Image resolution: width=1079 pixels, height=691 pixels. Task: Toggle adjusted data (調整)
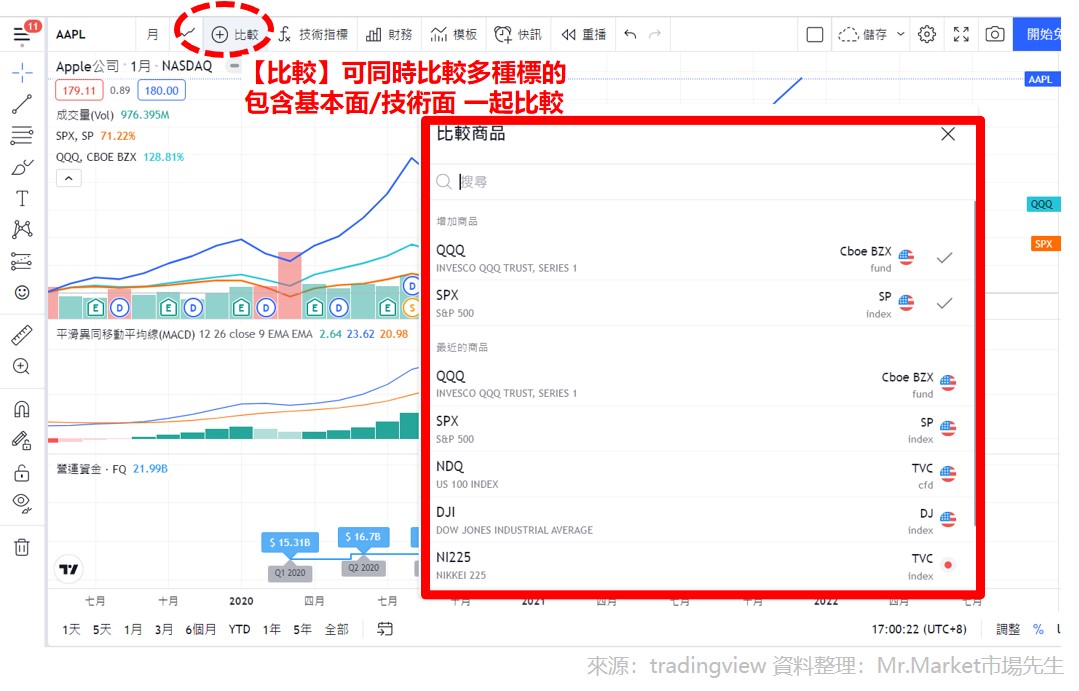(x=1008, y=629)
